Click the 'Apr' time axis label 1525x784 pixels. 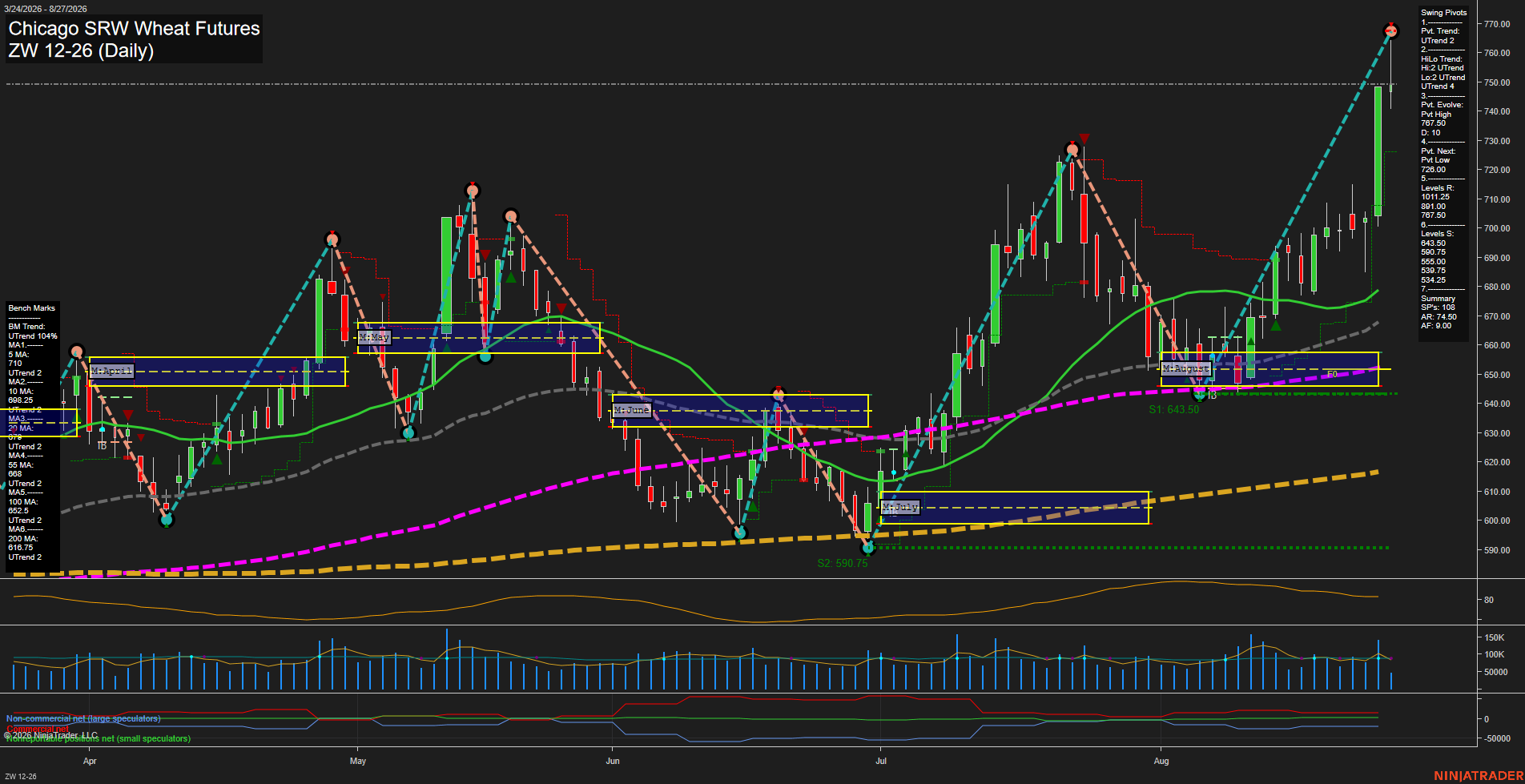point(90,761)
